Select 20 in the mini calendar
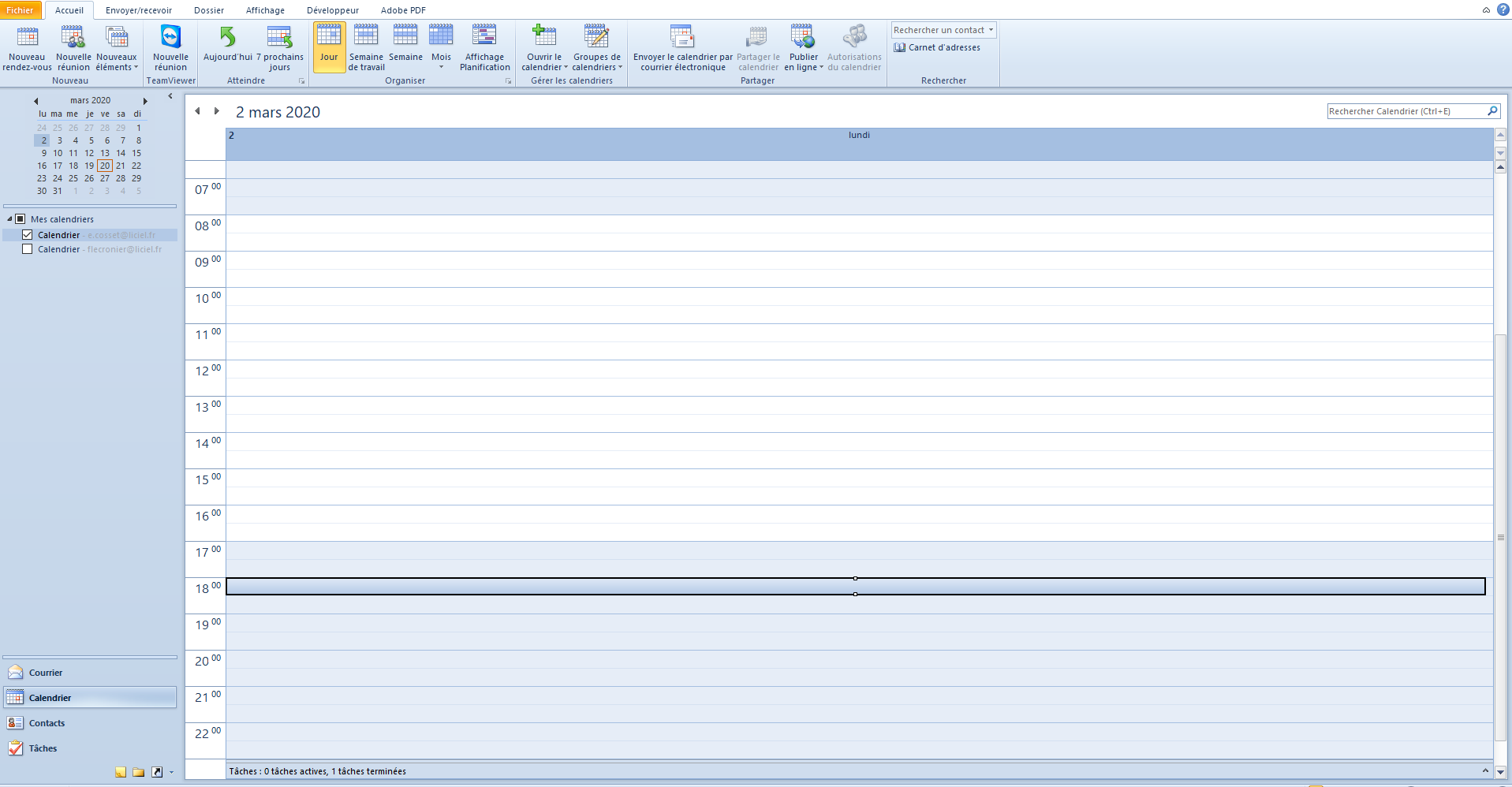 [105, 166]
